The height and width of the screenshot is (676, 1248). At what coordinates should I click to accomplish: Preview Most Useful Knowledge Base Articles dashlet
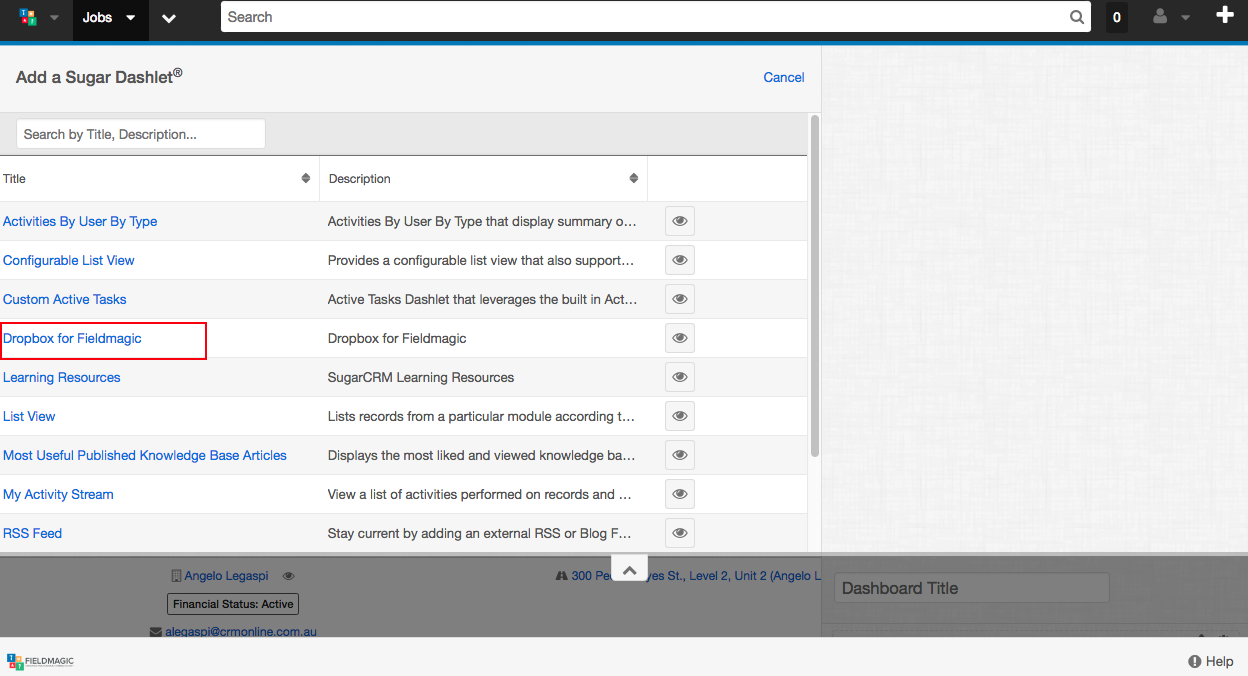[680, 455]
